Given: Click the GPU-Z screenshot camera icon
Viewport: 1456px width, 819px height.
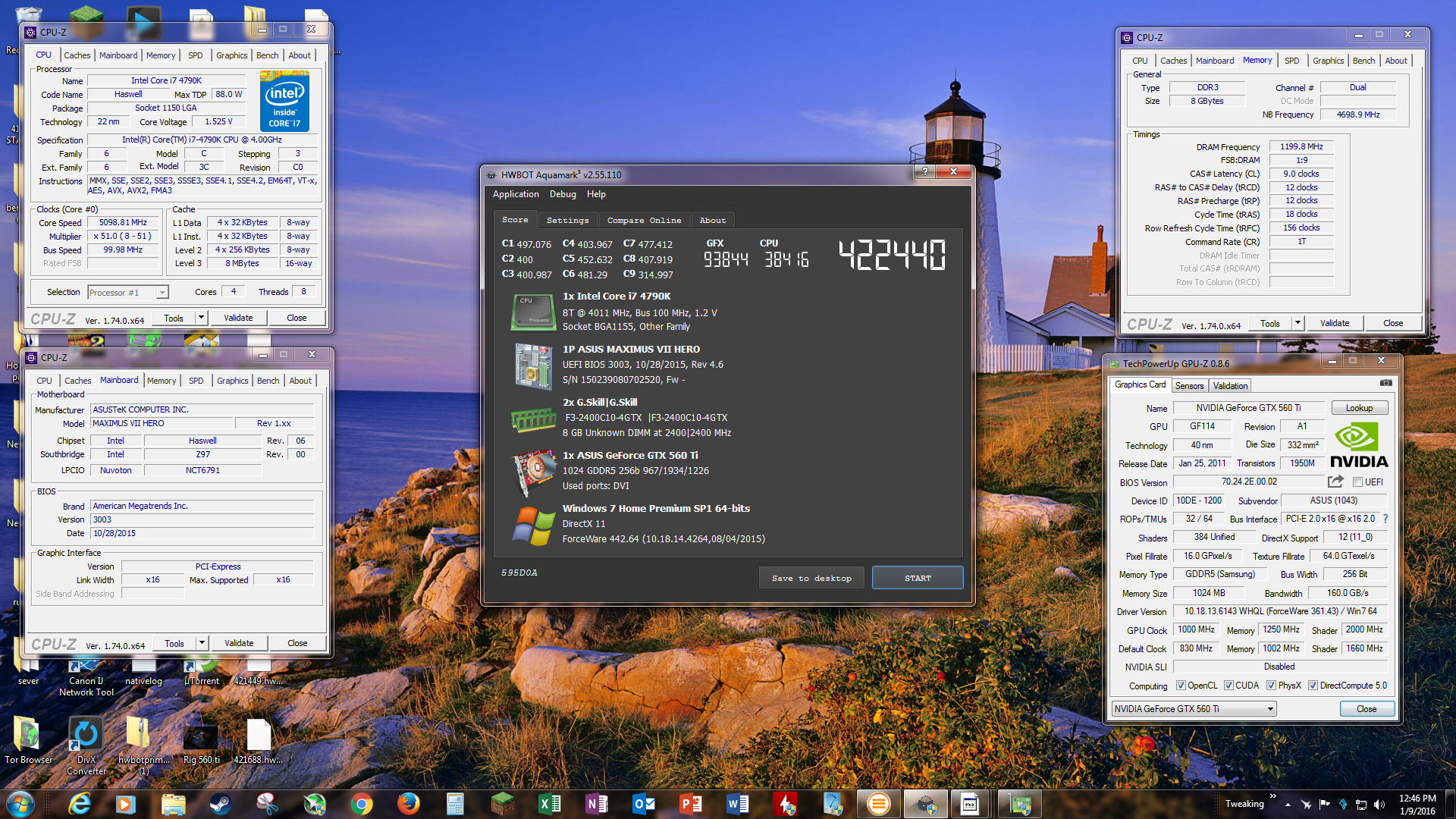Looking at the screenshot, I should point(1385,384).
